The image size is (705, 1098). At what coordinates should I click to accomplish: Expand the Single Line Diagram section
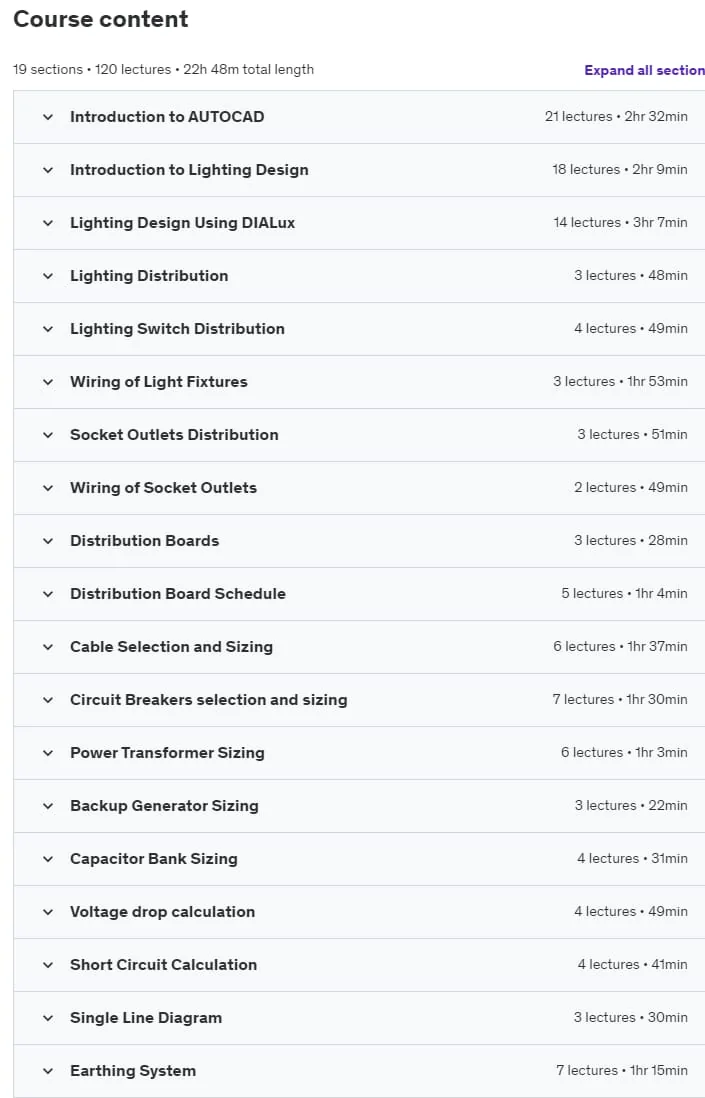[359, 1018]
